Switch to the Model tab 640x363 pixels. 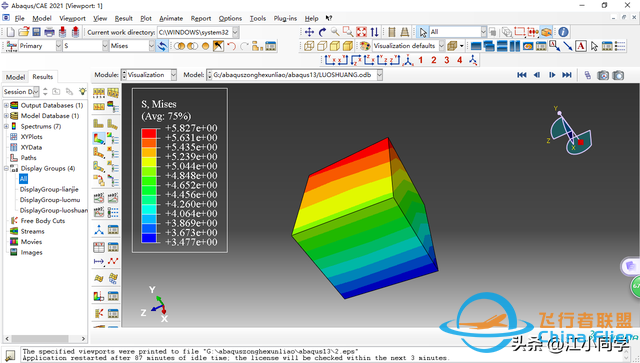click(x=15, y=77)
